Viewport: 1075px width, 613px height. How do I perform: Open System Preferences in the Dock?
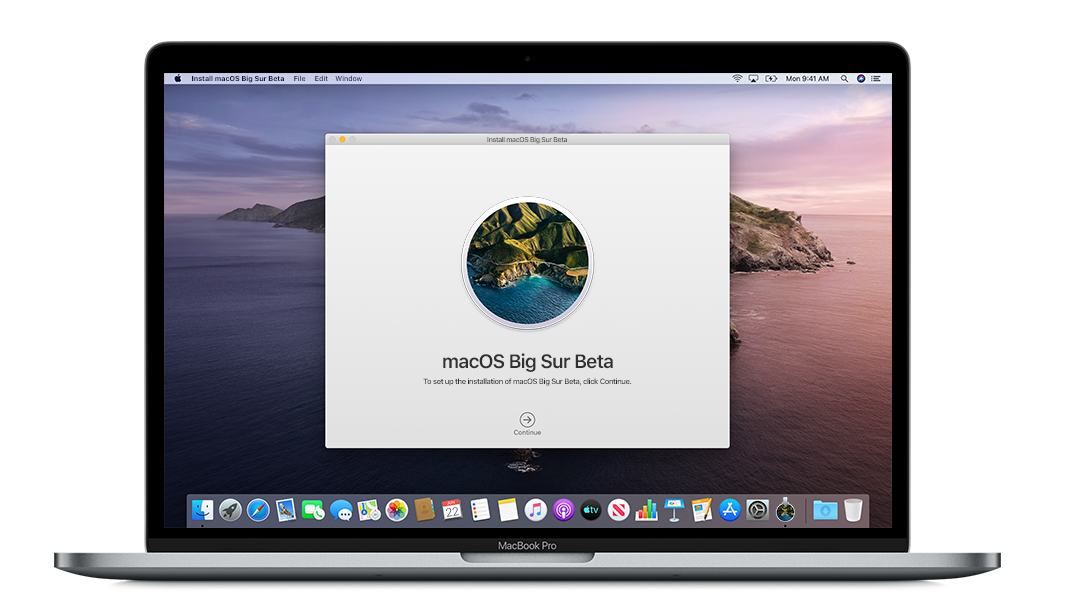[x=758, y=510]
